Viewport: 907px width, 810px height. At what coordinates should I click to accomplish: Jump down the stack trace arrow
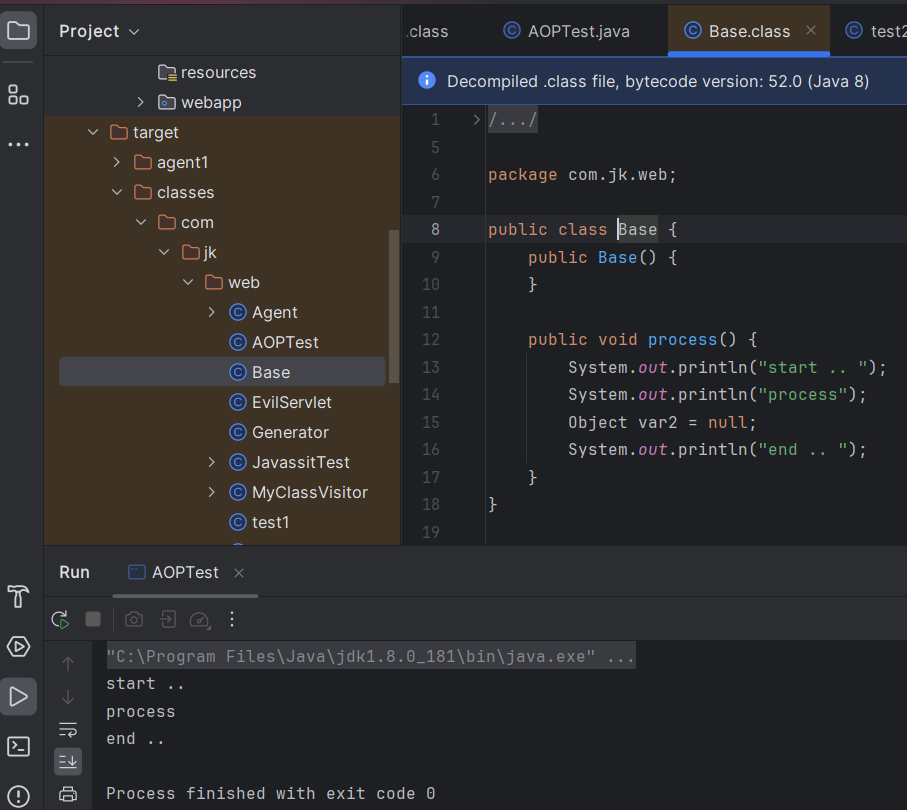point(68,697)
